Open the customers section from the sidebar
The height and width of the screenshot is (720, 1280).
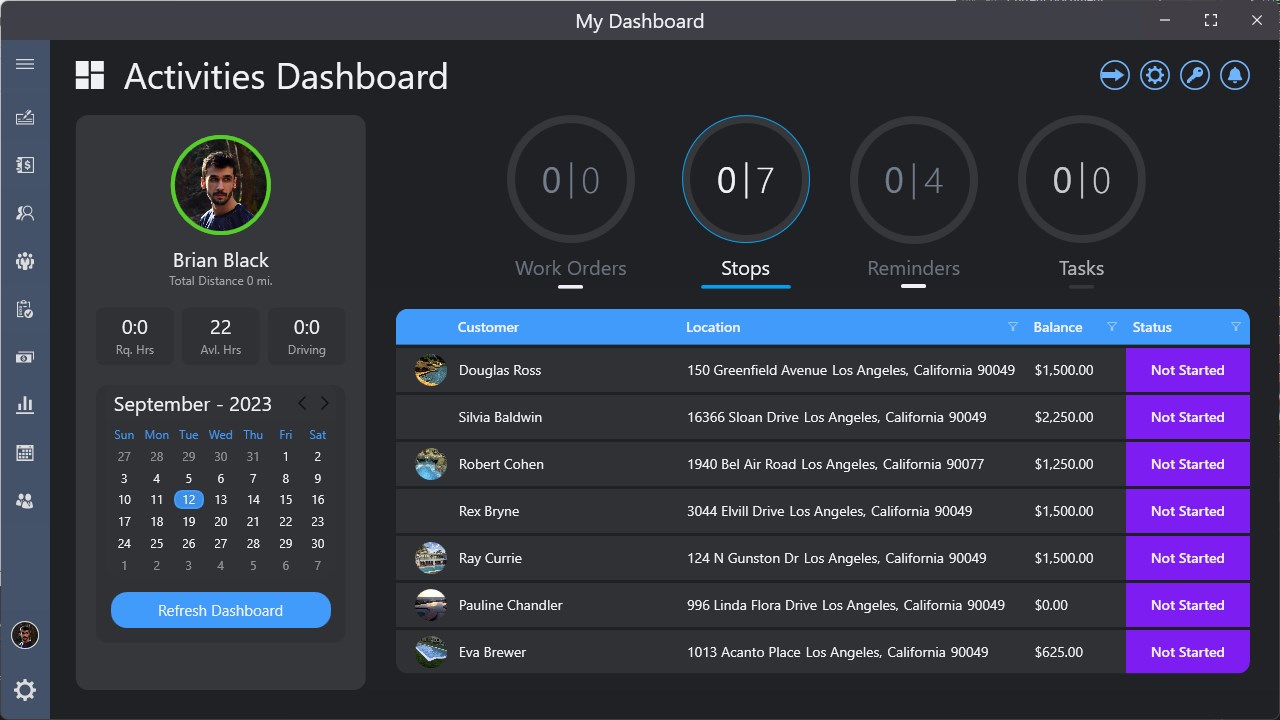[x=25, y=213]
